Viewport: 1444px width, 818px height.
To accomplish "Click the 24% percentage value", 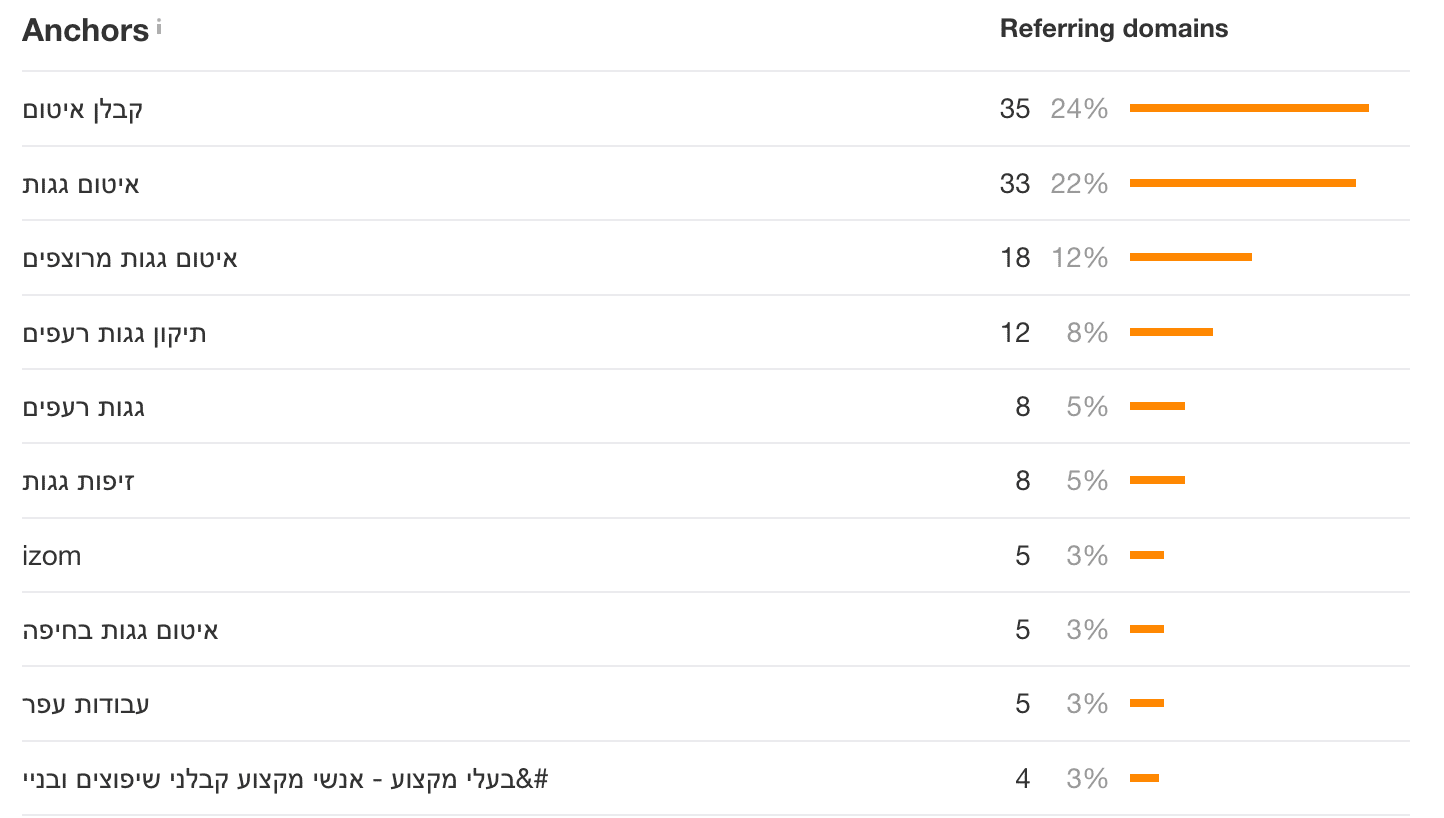I will [1079, 109].
